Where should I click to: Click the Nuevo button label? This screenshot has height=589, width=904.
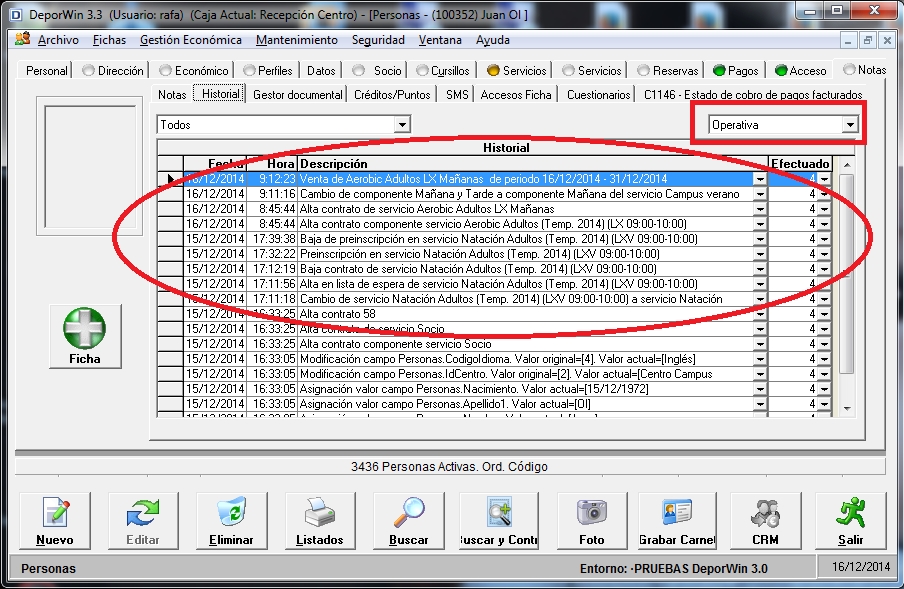point(55,540)
